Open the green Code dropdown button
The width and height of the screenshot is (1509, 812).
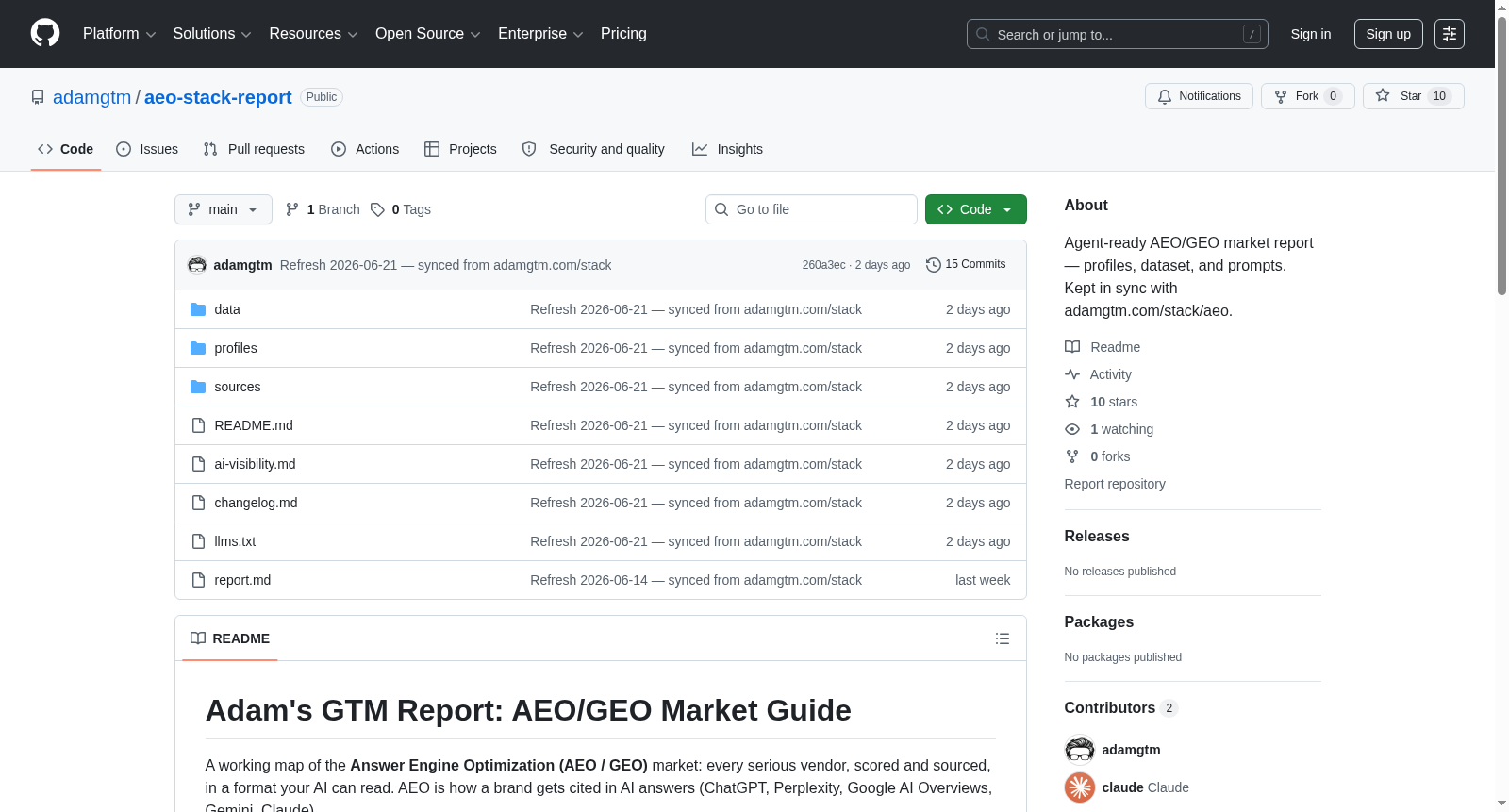pyautogui.click(x=976, y=209)
